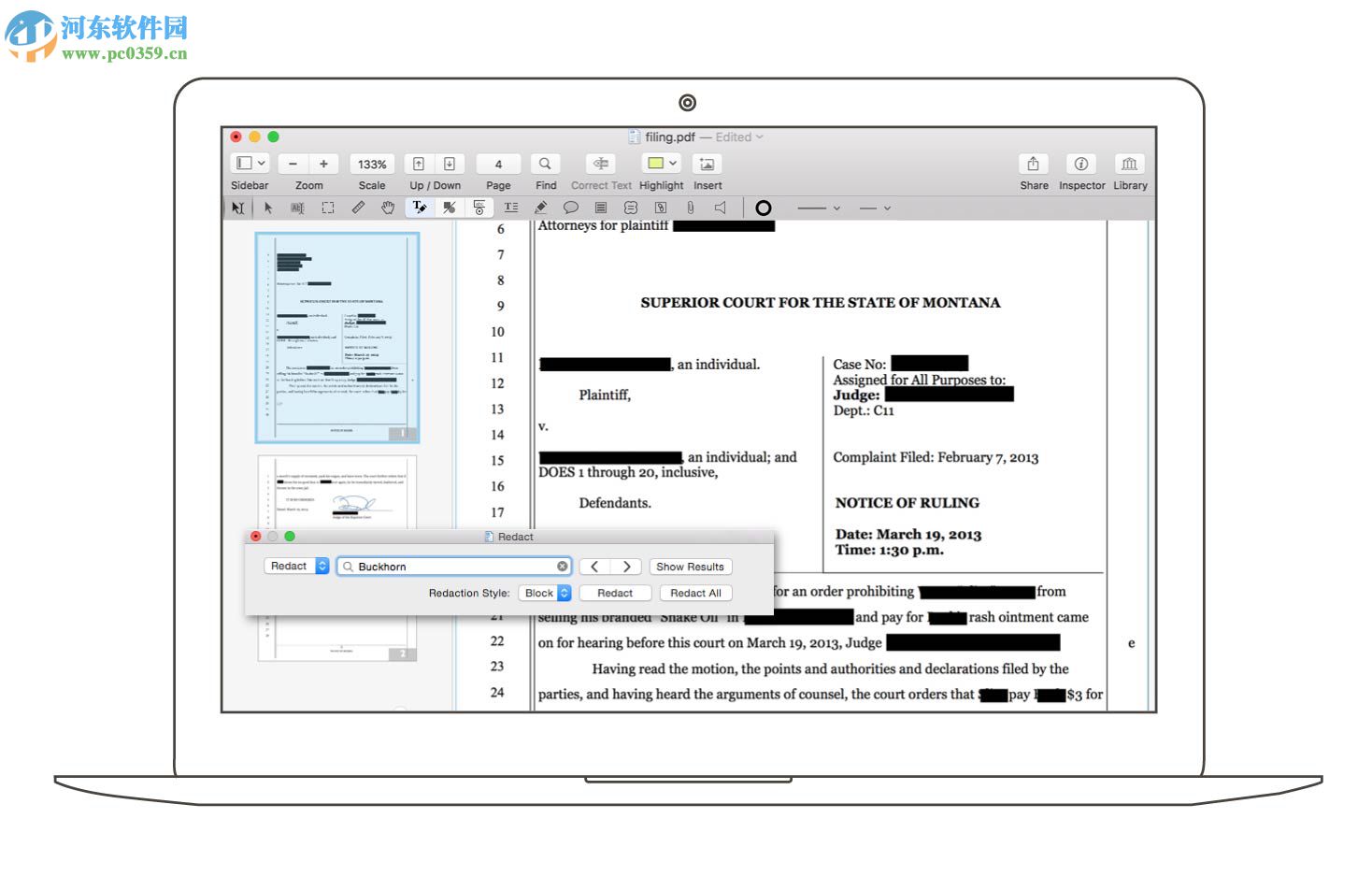
Task: Open the Redaction Style Block dropdown
Action: pyautogui.click(x=545, y=593)
